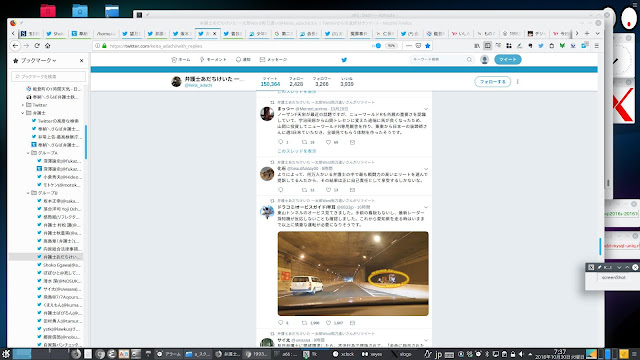Click the Twitter bird logo in nav bar
640x360 pixels.
[x=344, y=60]
